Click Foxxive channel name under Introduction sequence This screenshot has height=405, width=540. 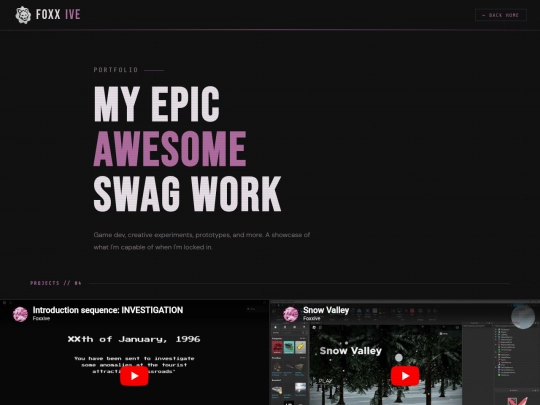click(x=41, y=319)
